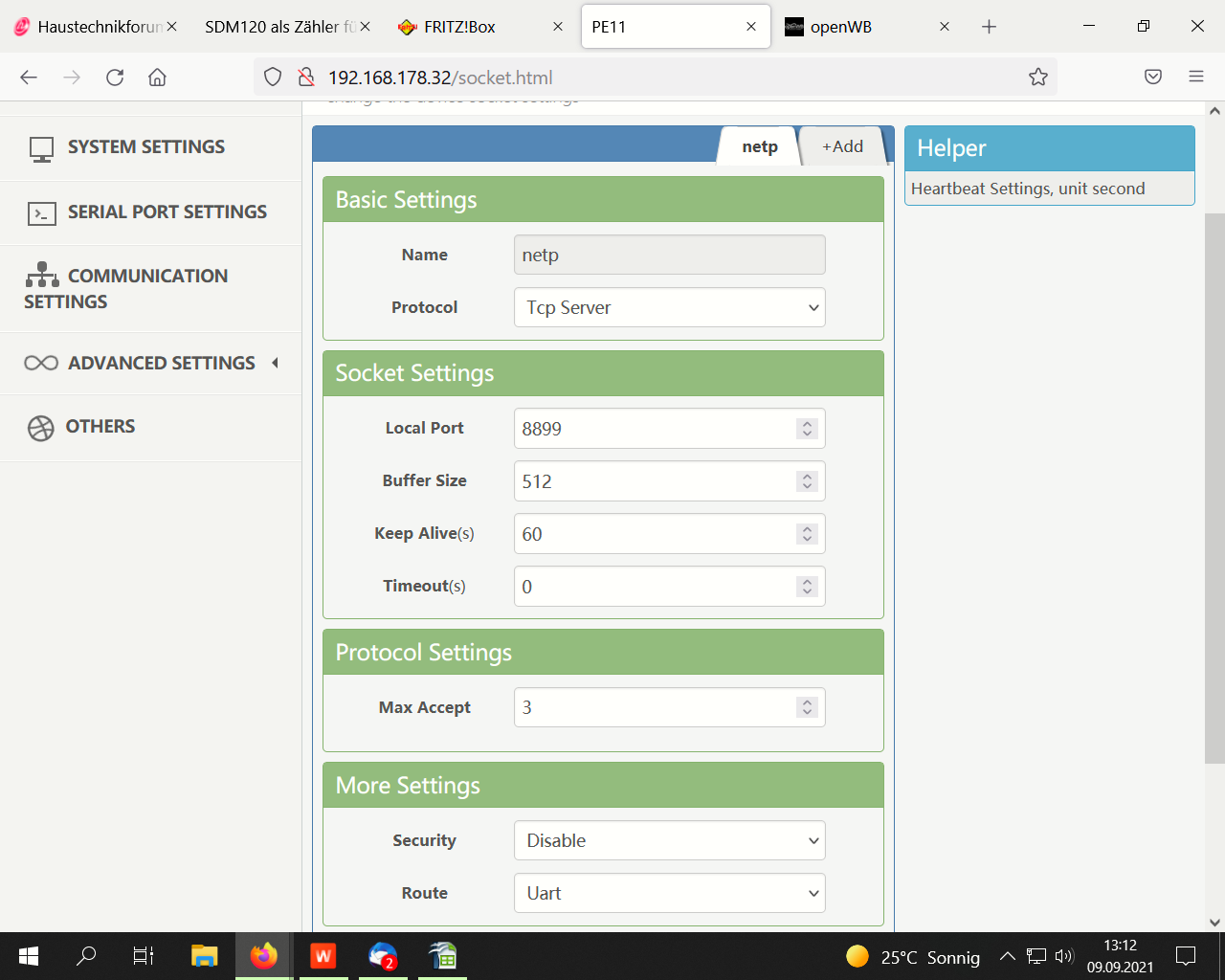The width and height of the screenshot is (1225, 980).
Task: Adjust Keep Alive stepper arrows
Action: point(807,534)
